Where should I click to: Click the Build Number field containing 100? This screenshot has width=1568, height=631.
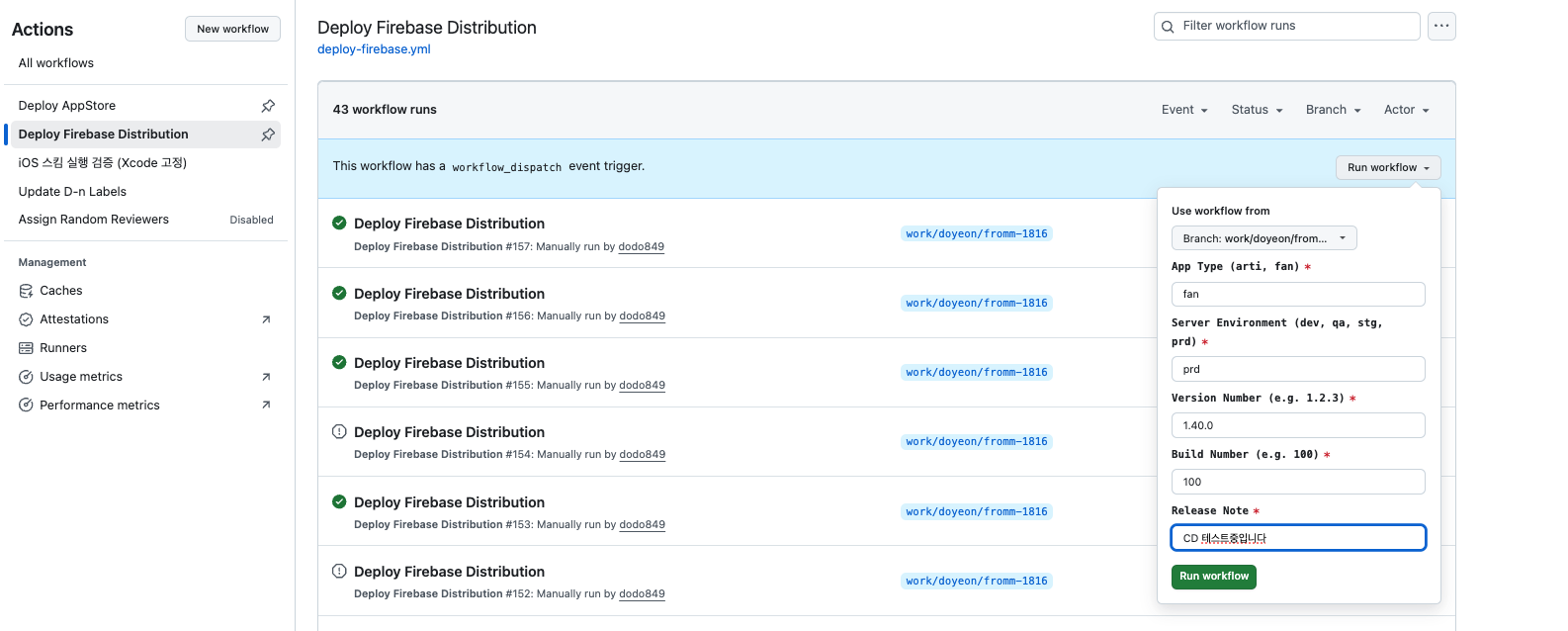coord(1298,482)
